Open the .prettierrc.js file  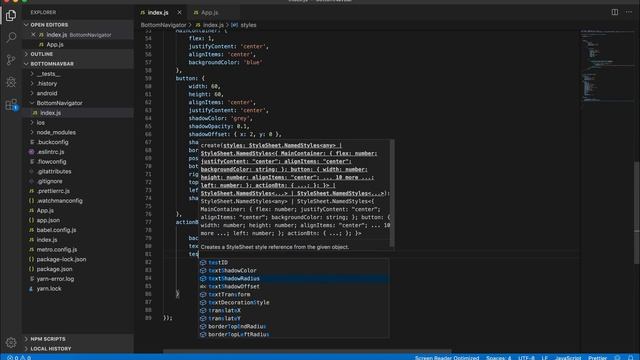point(78,191)
